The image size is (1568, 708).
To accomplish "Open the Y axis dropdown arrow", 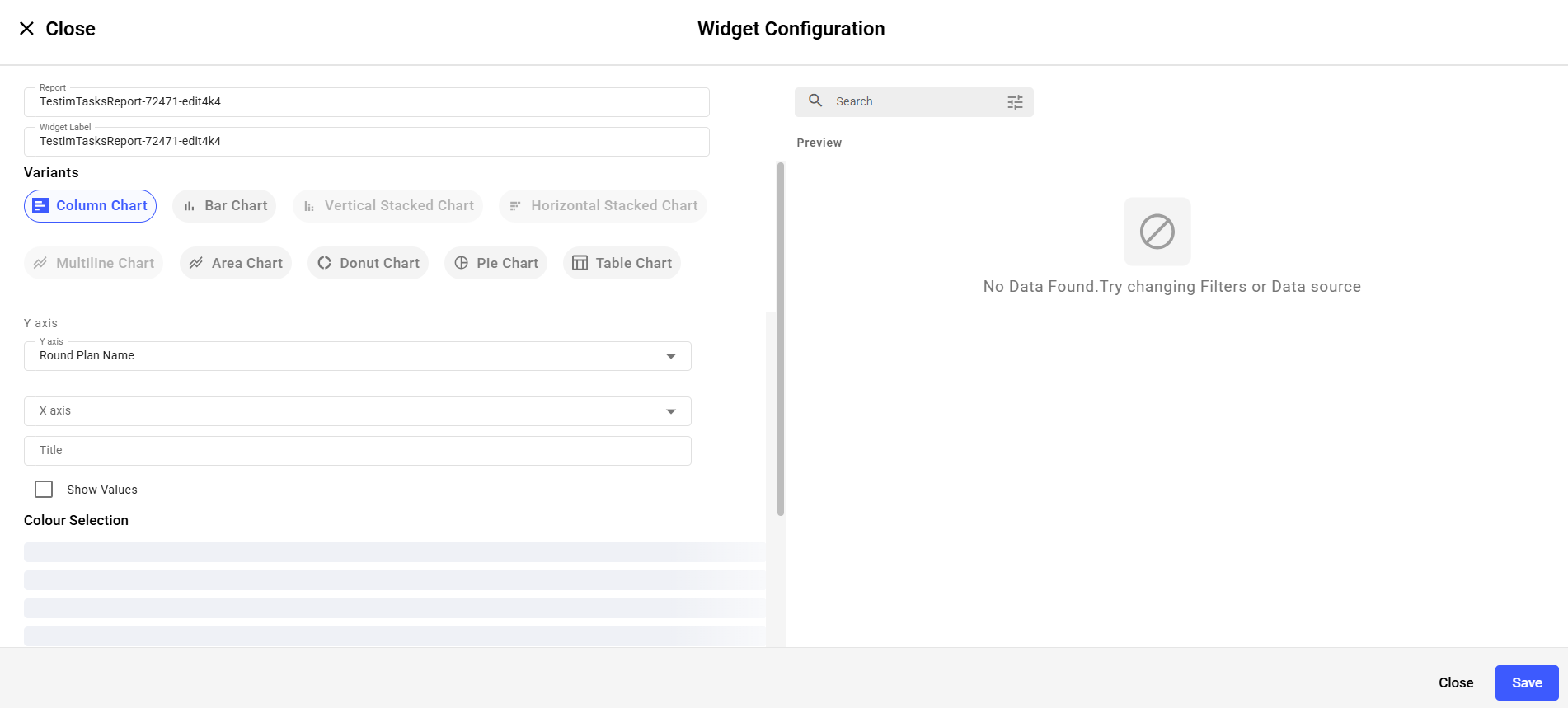I will [x=671, y=356].
